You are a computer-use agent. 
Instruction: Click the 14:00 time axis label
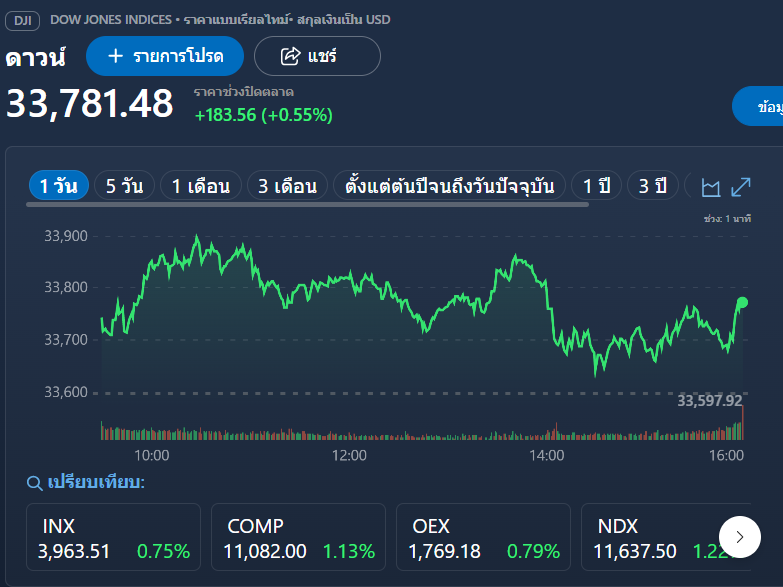[x=547, y=455]
